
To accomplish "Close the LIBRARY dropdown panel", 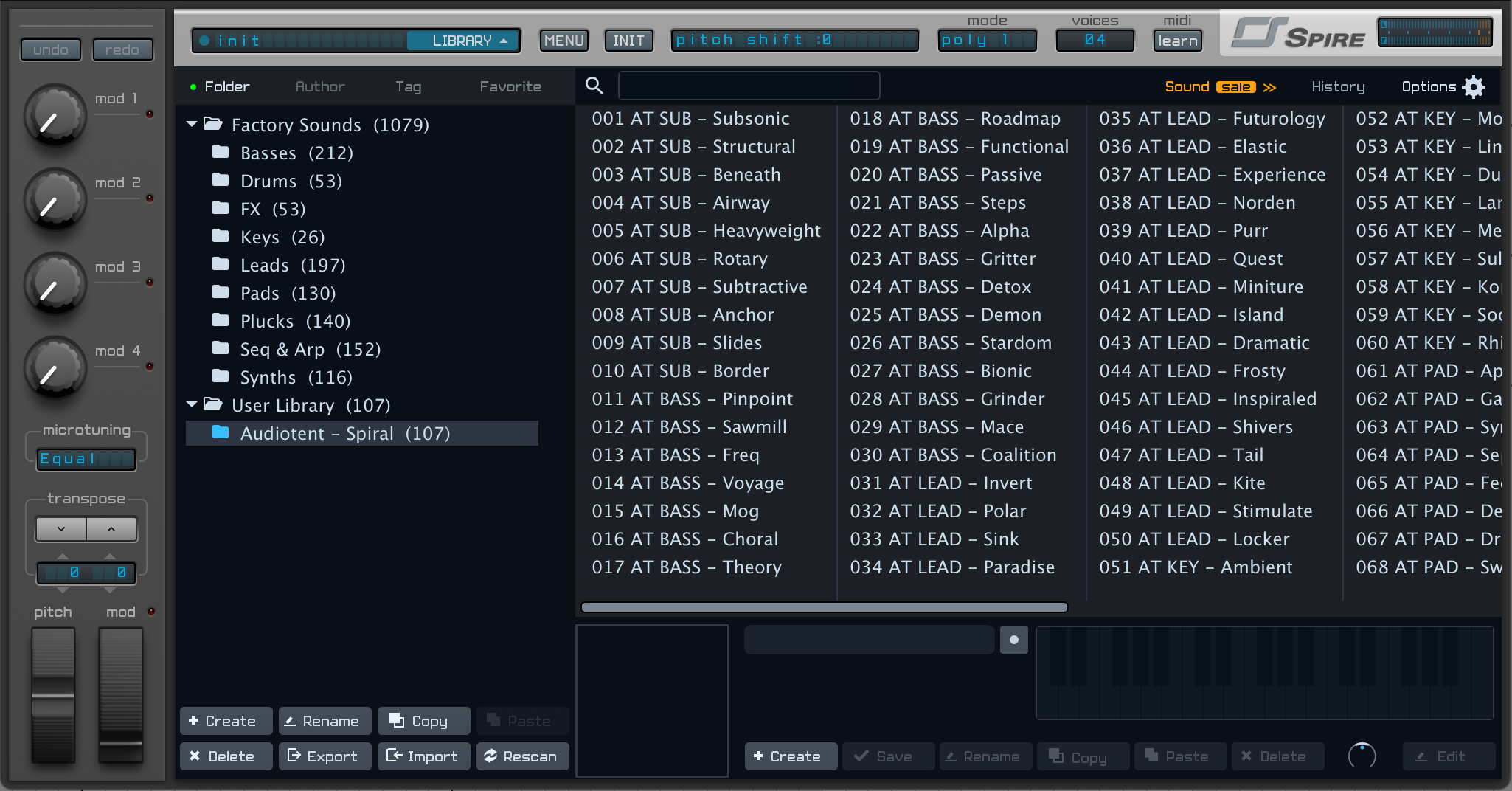I will coord(464,41).
